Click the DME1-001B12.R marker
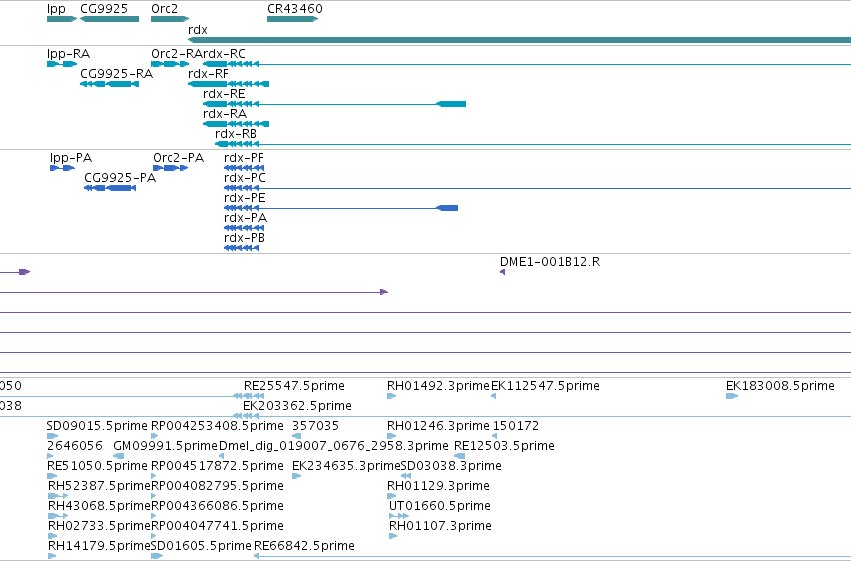 pyautogui.click(x=503, y=272)
